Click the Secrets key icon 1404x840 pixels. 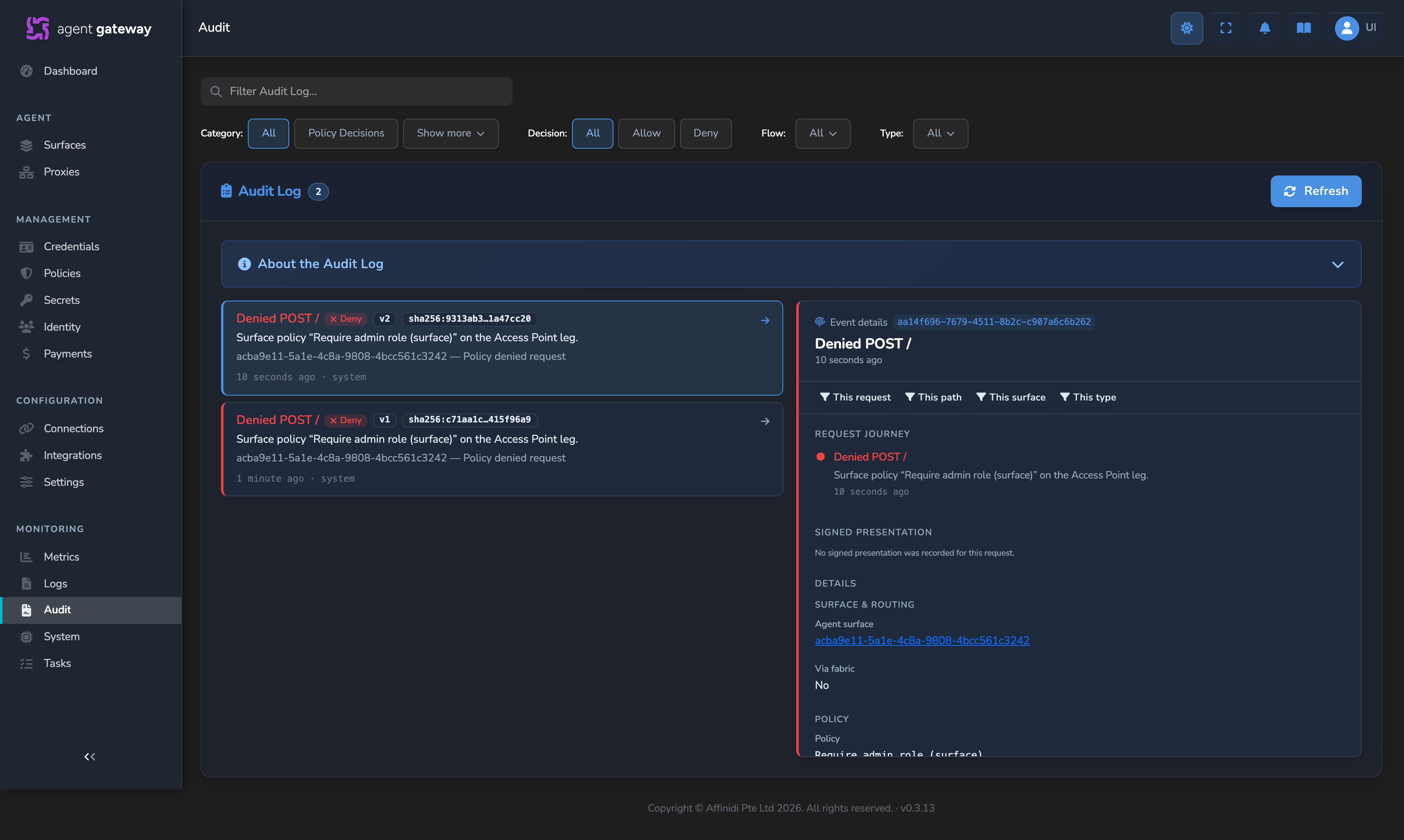pos(26,300)
